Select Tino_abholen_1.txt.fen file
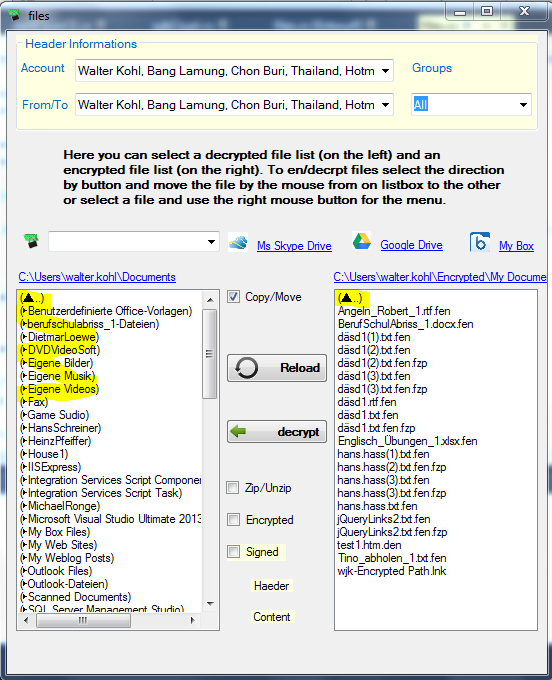The width and height of the screenshot is (552, 680). (x=392, y=558)
